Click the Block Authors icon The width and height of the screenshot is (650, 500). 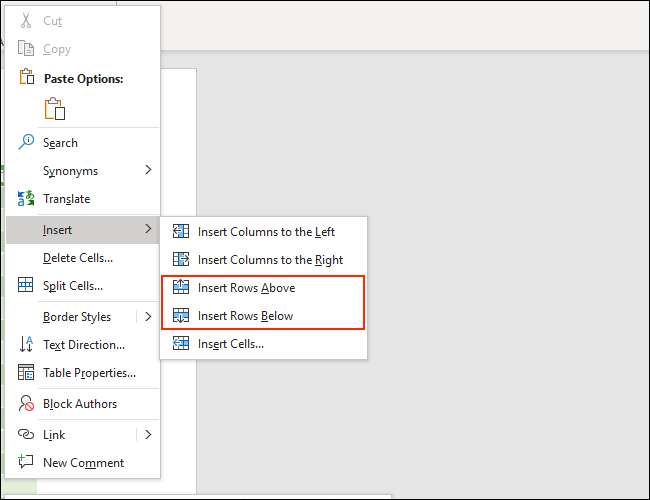(26, 404)
